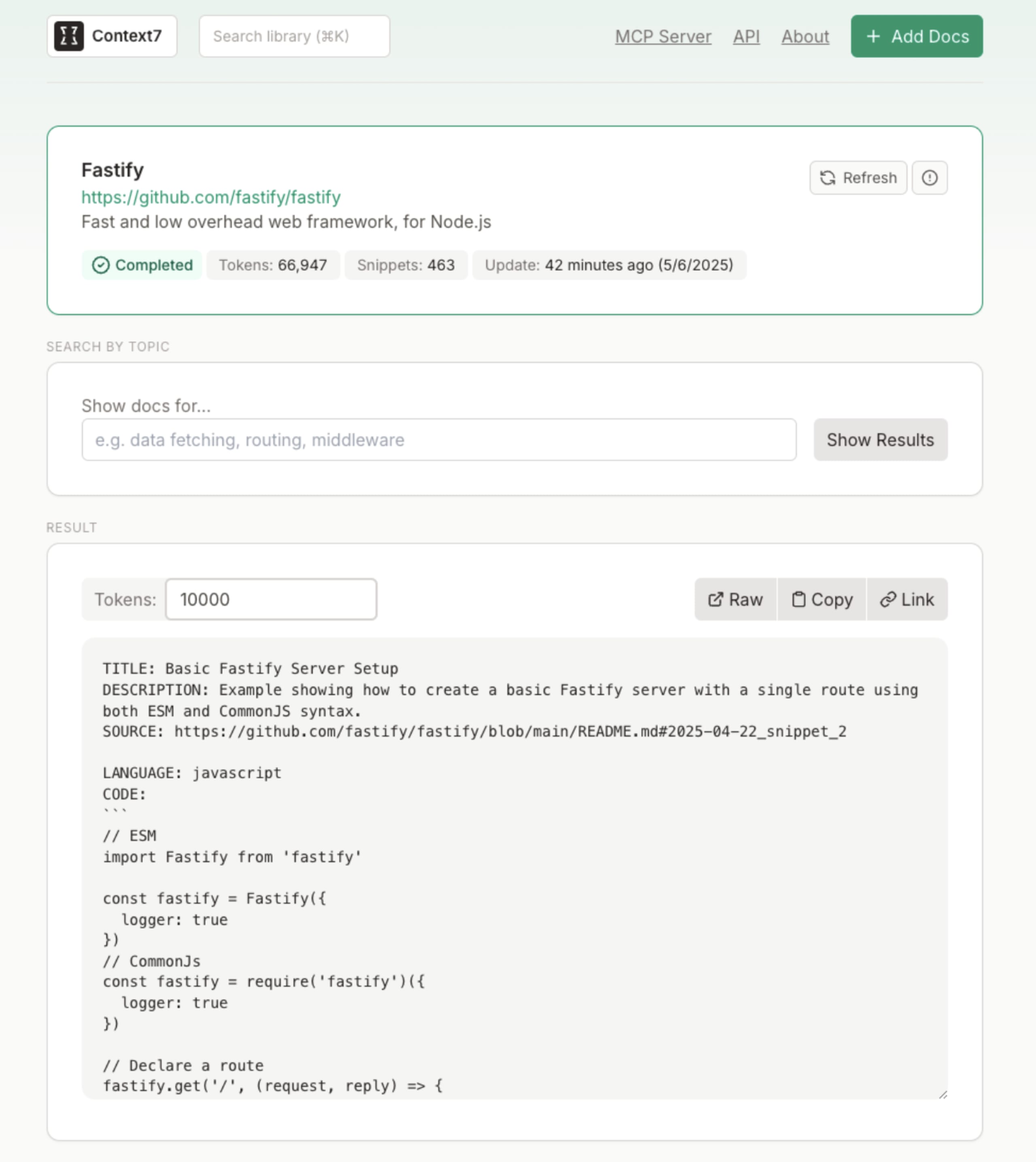Click the SEARCH BY TOPIC heading

[x=108, y=347]
